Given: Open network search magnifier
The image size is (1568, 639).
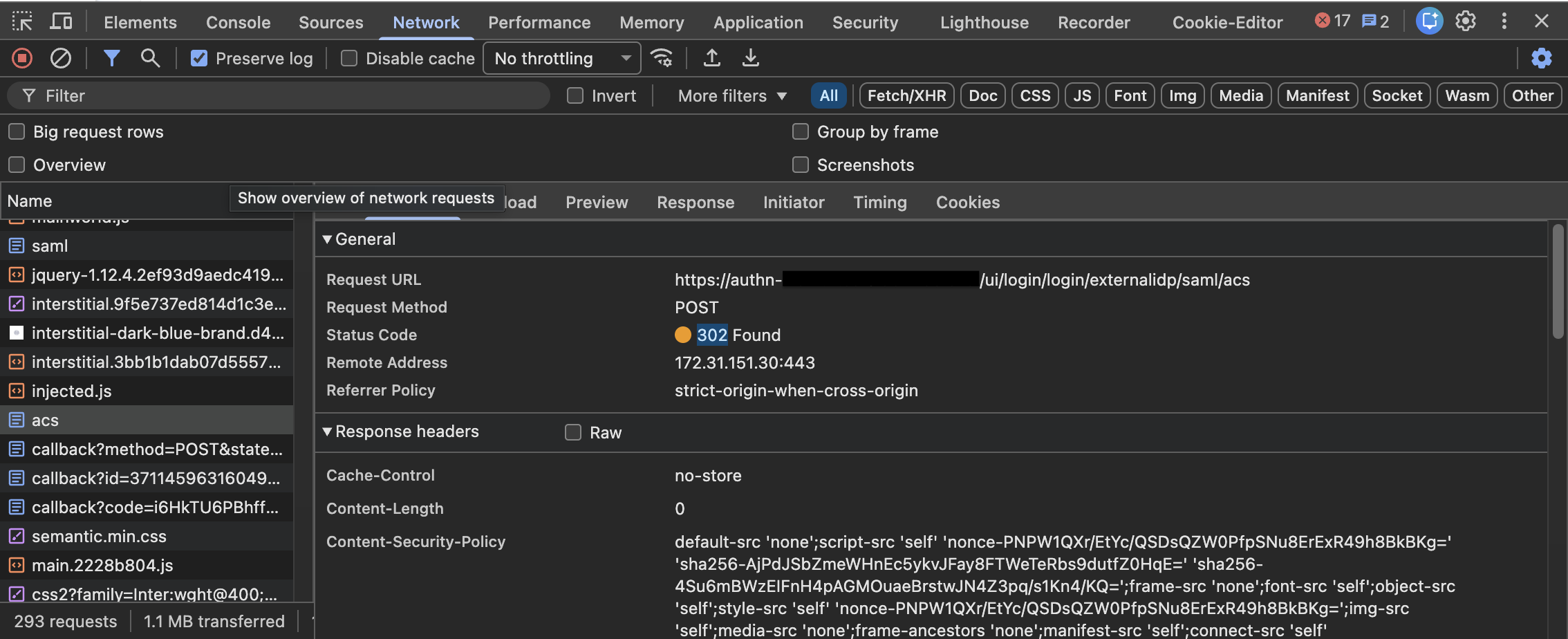Looking at the screenshot, I should pyautogui.click(x=150, y=59).
